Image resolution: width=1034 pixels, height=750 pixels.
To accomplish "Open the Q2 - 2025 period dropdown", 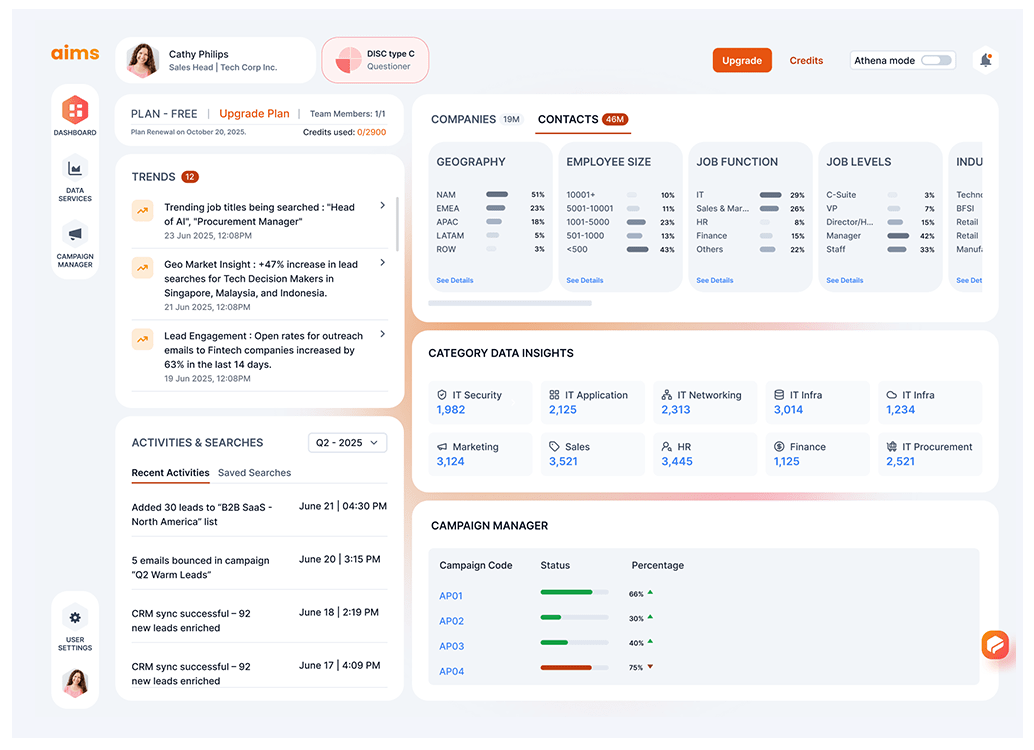I will [x=347, y=442].
